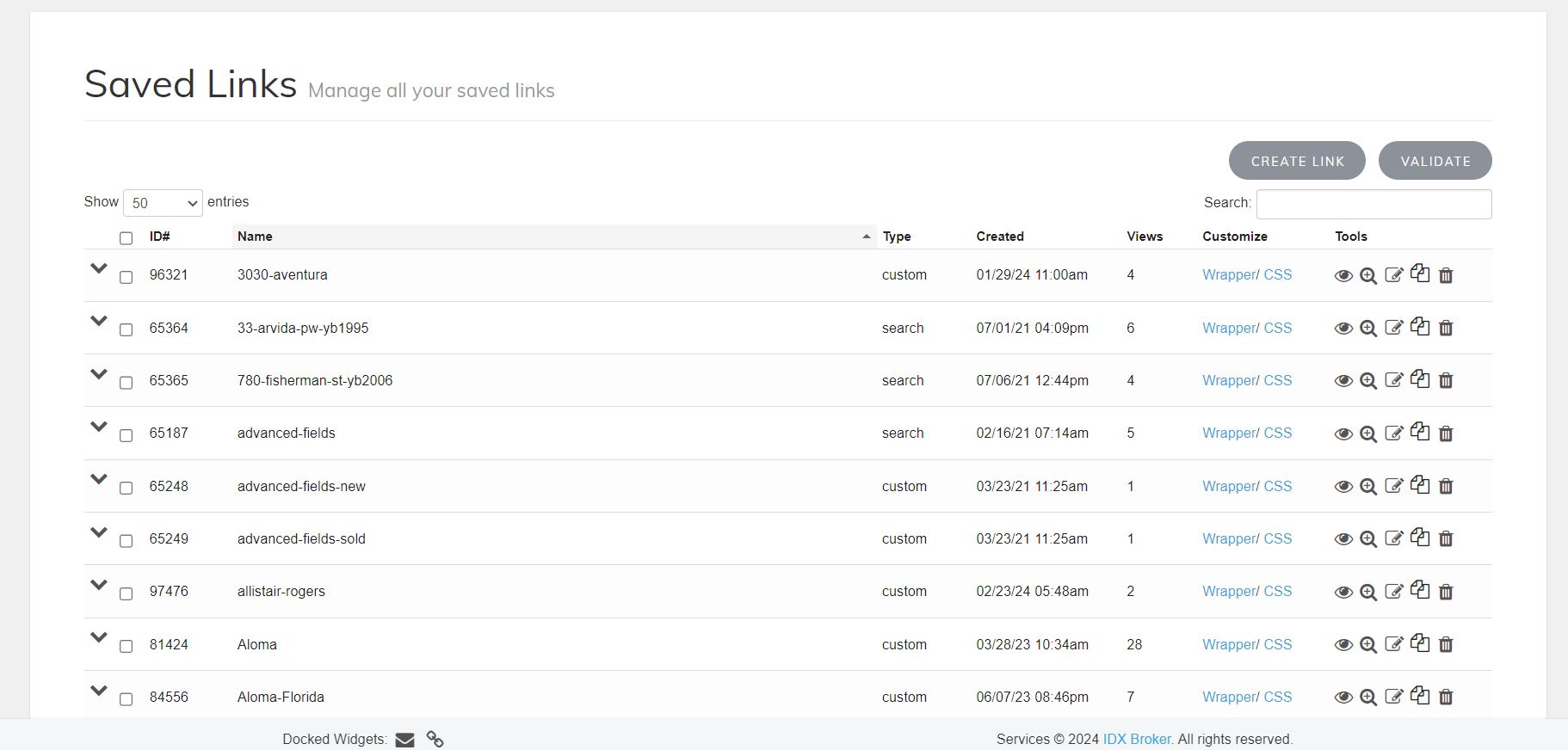The width and height of the screenshot is (1568, 750).
Task: Edit the 780-fisherman-st-yb2006 link
Action: click(1394, 380)
